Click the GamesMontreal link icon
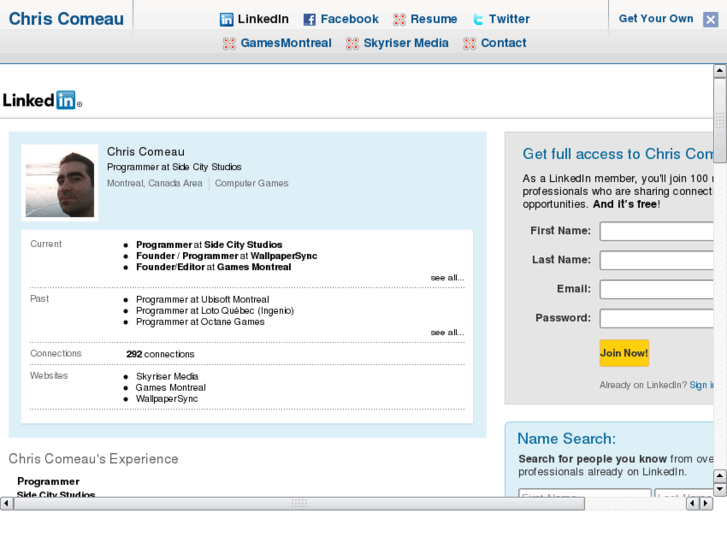The image size is (727, 545). coord(229,44)
